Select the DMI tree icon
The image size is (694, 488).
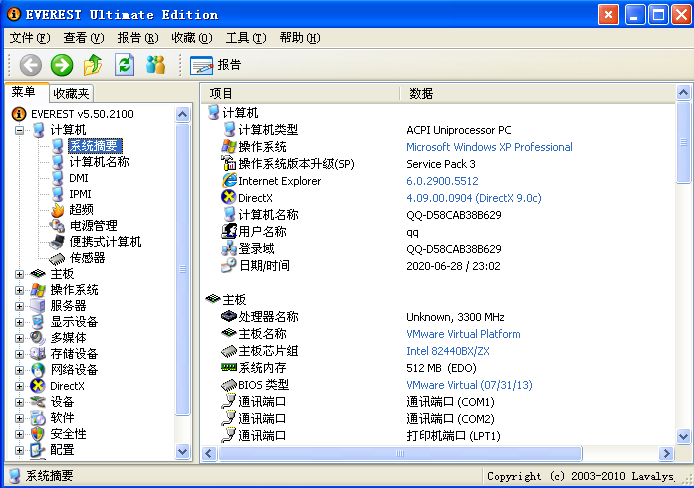[58, 178]
